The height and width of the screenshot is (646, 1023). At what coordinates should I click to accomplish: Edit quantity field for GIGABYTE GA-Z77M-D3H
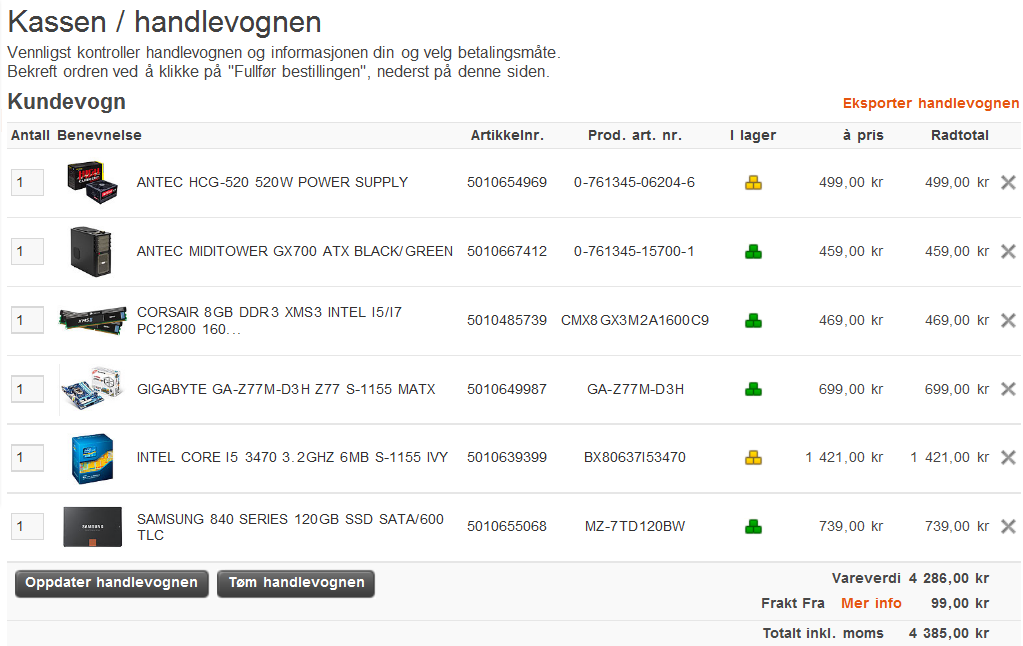[x=27, y=389]
